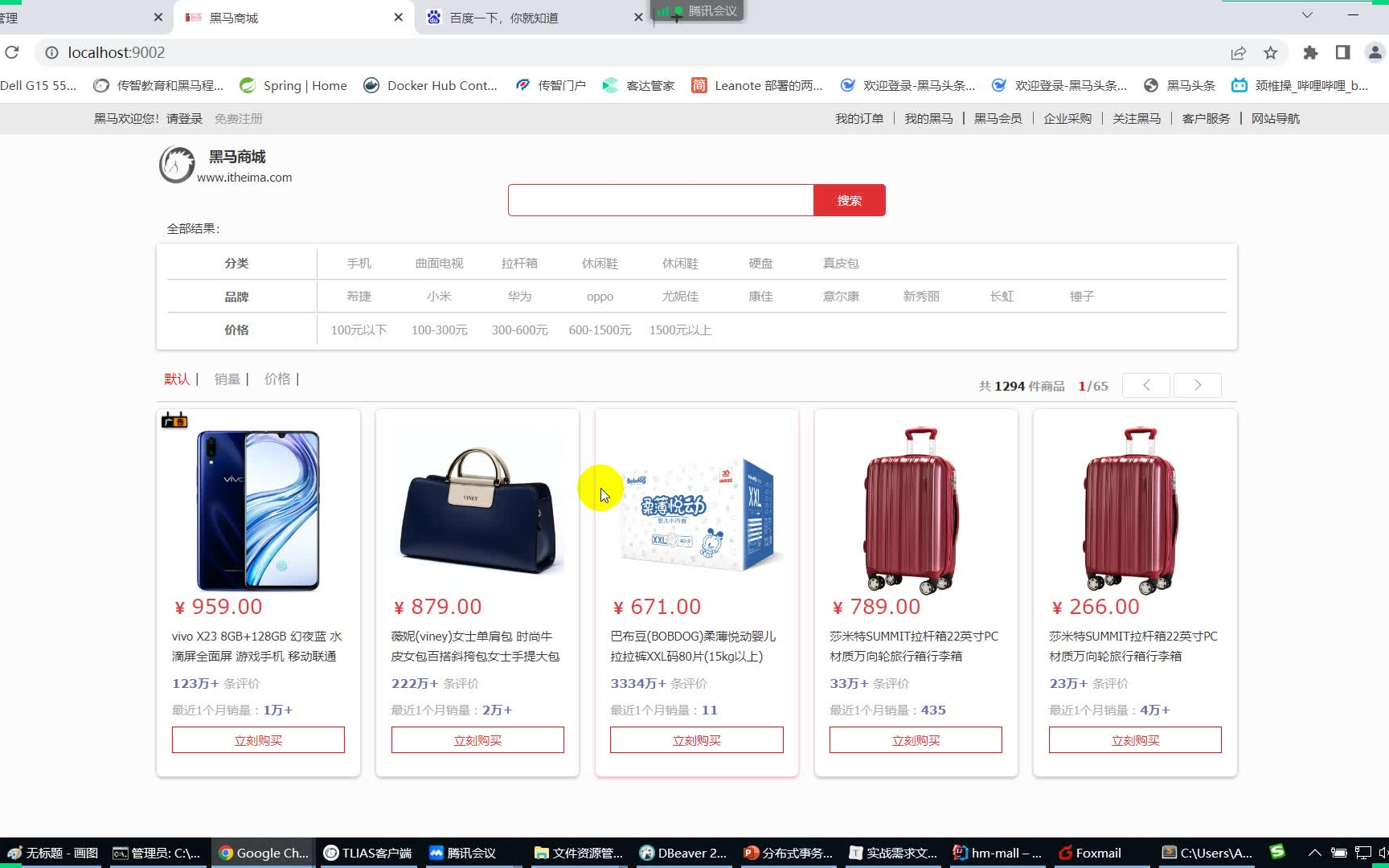The width and height of the screenshot is (1389, 868).
Task: Open browser extensions puzzle icon
Action: pyautogui.click(x=1310, y=52)
